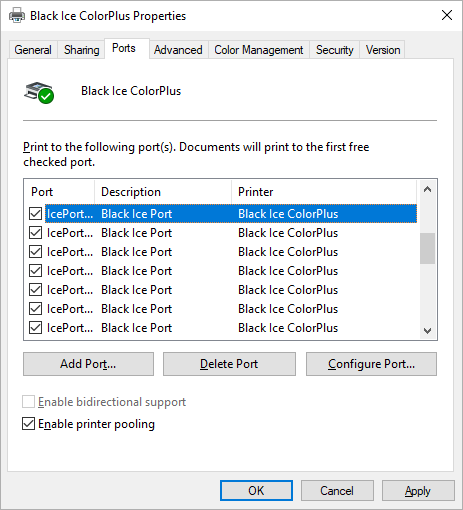The image size is (463, 510).
Task: Sort by the Description column header
Action: pos(163,192)
